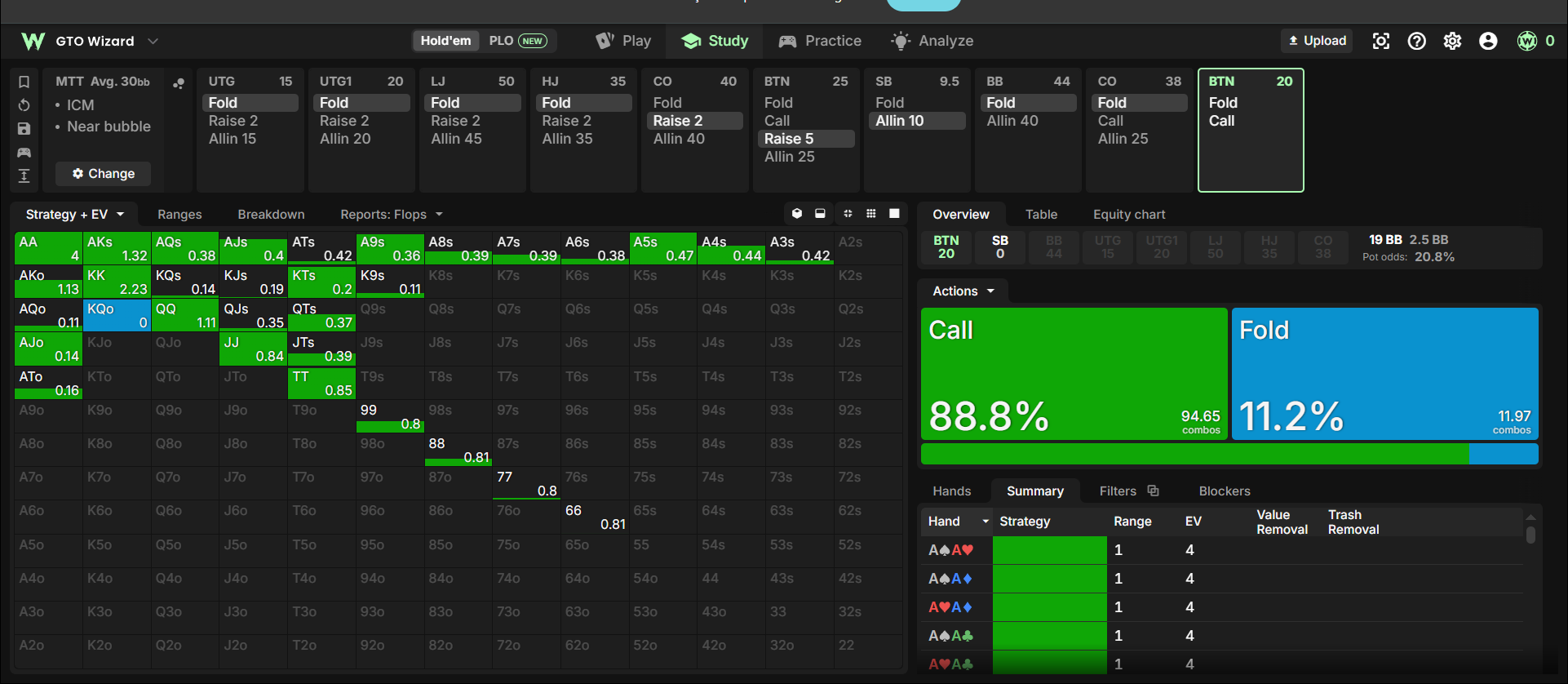Click the copy icon beside Filters
Image resolution: width=1568 pixels, height=684 pixels.
coord(1154,491)
